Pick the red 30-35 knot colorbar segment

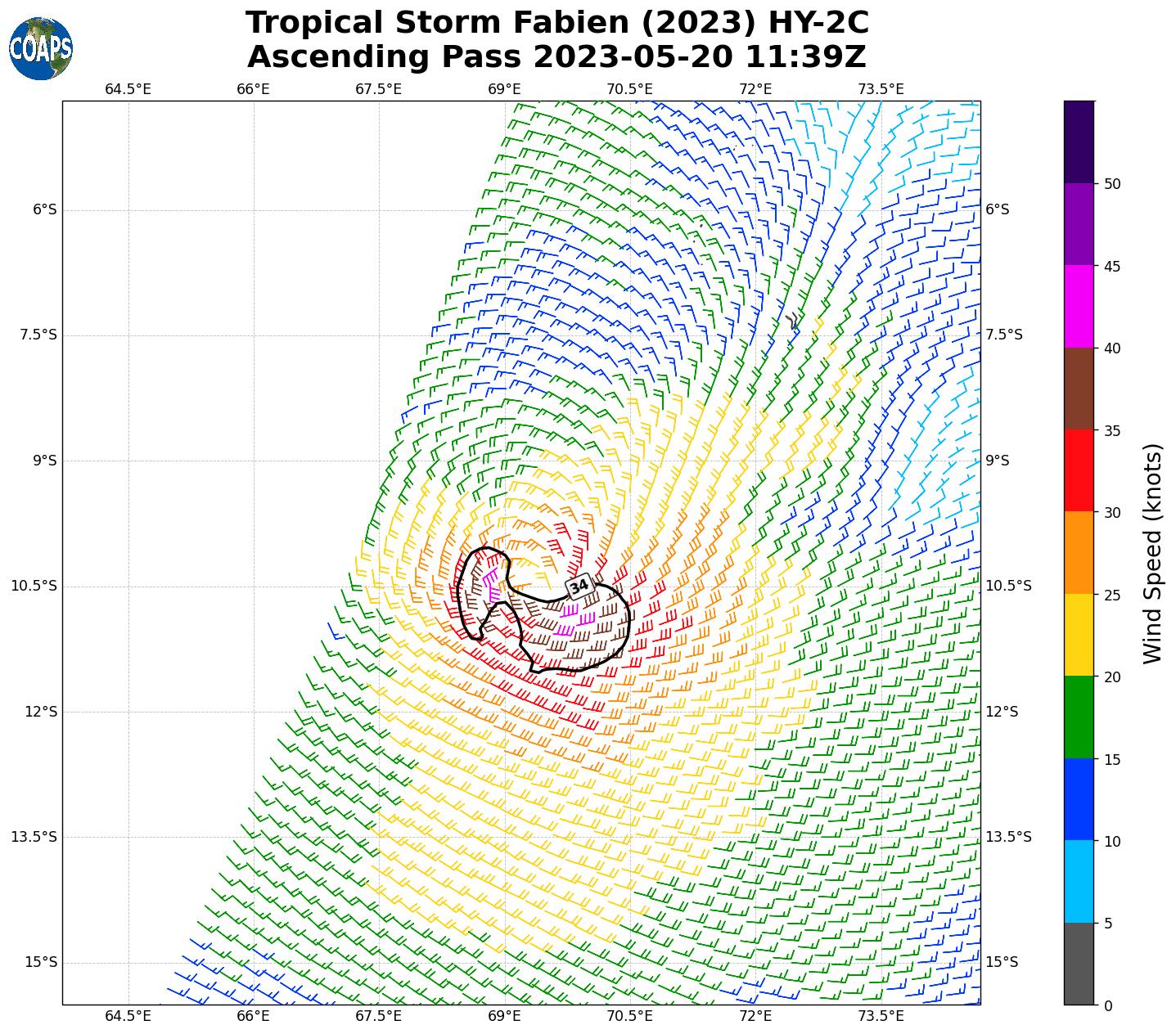[1079, 470]
